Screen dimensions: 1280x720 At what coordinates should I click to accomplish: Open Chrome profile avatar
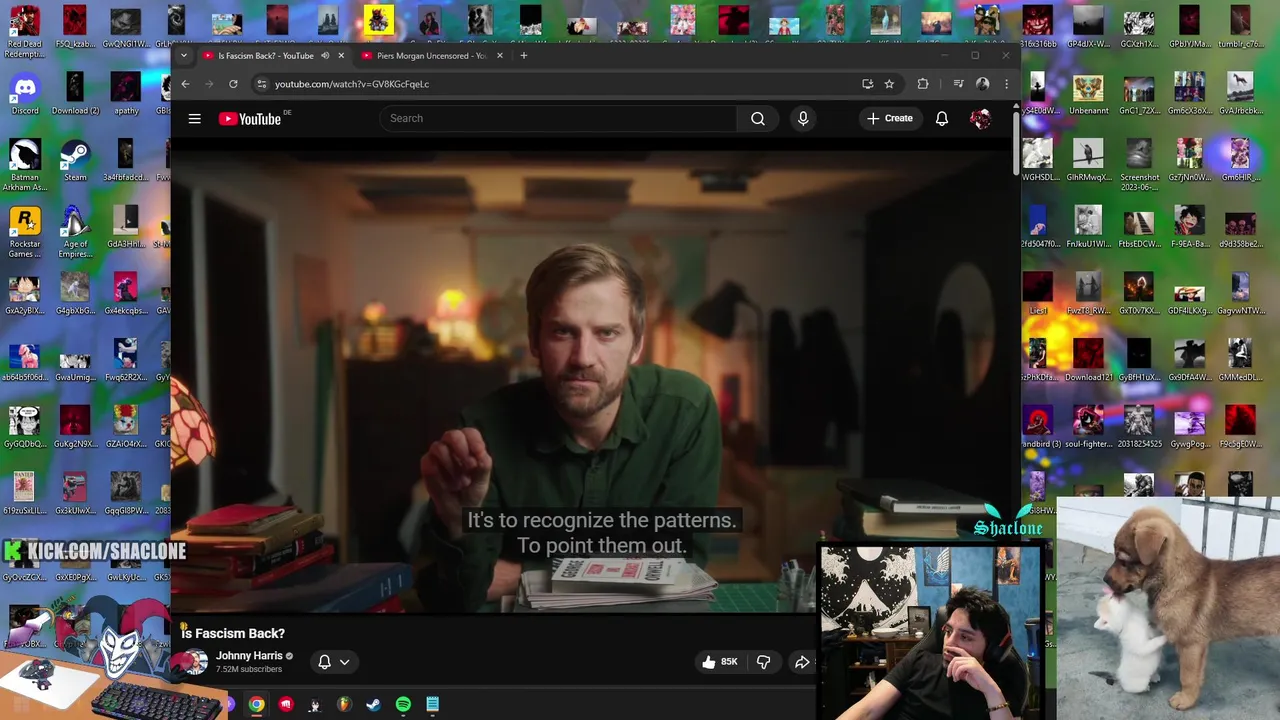(x=982, y=84)
